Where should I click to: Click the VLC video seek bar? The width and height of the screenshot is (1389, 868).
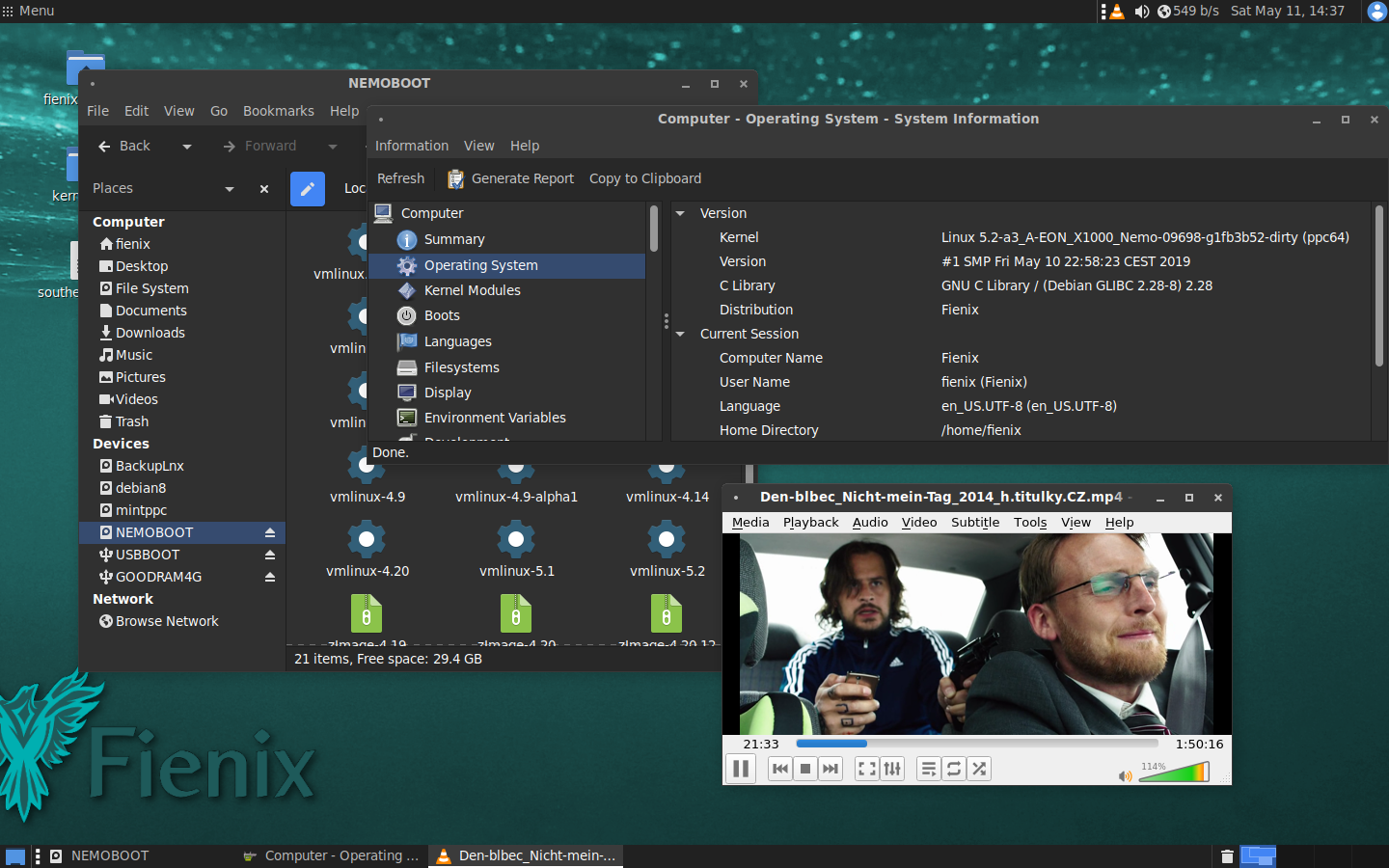click(x=976, y=744)
